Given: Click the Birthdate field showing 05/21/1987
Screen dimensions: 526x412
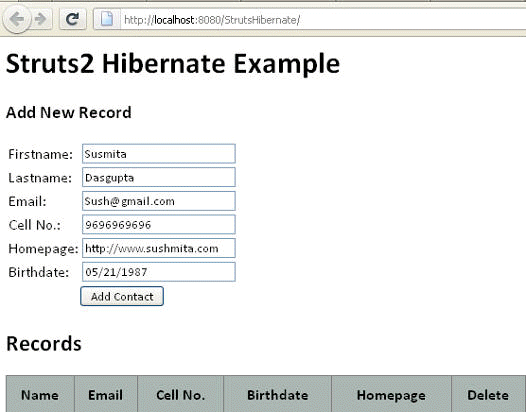Looking at the screenshot, I should tap(159, 272).
